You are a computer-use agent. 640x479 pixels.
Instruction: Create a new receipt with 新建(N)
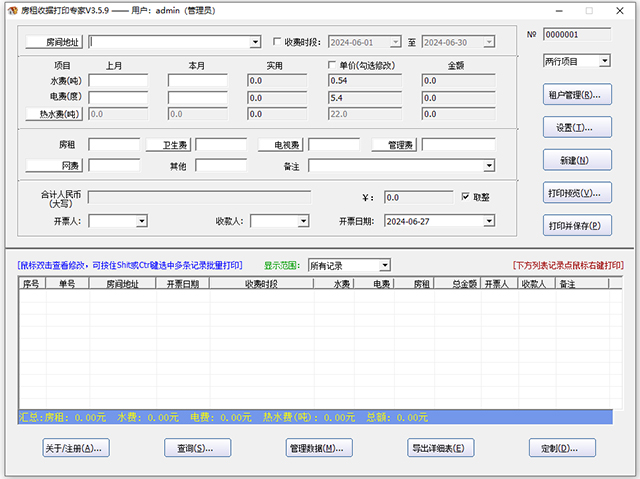(x=577, y=160)
